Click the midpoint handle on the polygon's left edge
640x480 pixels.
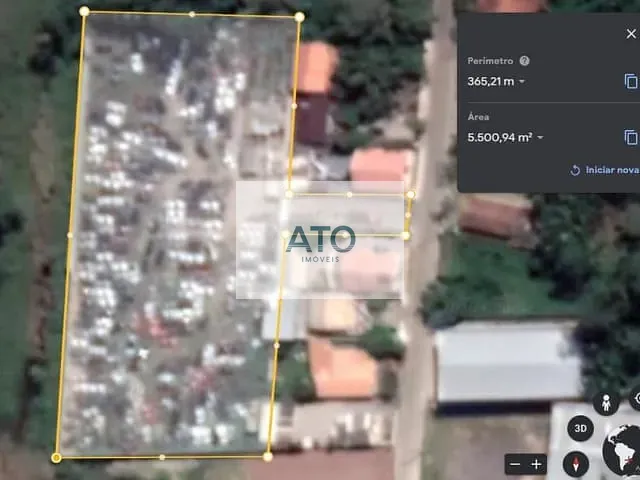coord(70,235)
